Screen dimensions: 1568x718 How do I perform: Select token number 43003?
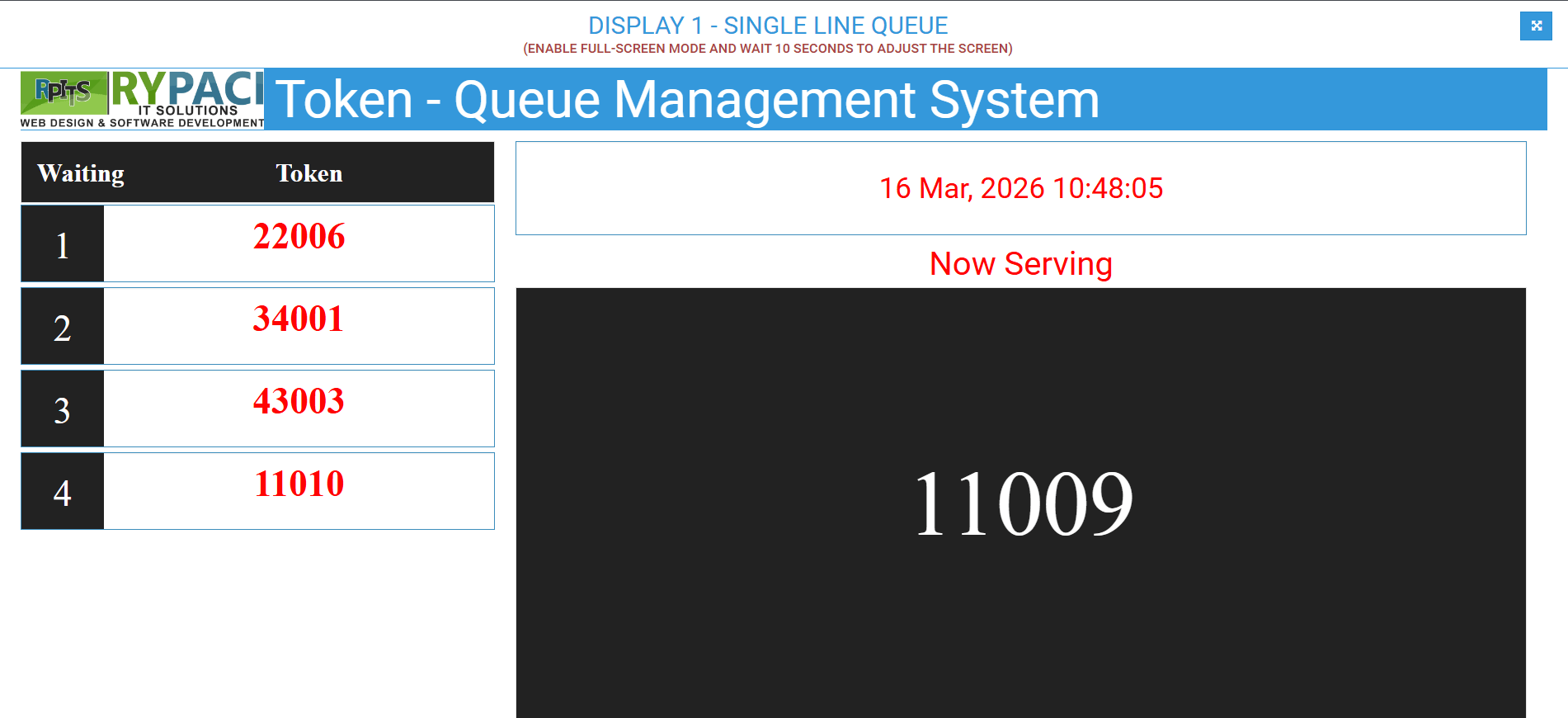click(299, 402)
